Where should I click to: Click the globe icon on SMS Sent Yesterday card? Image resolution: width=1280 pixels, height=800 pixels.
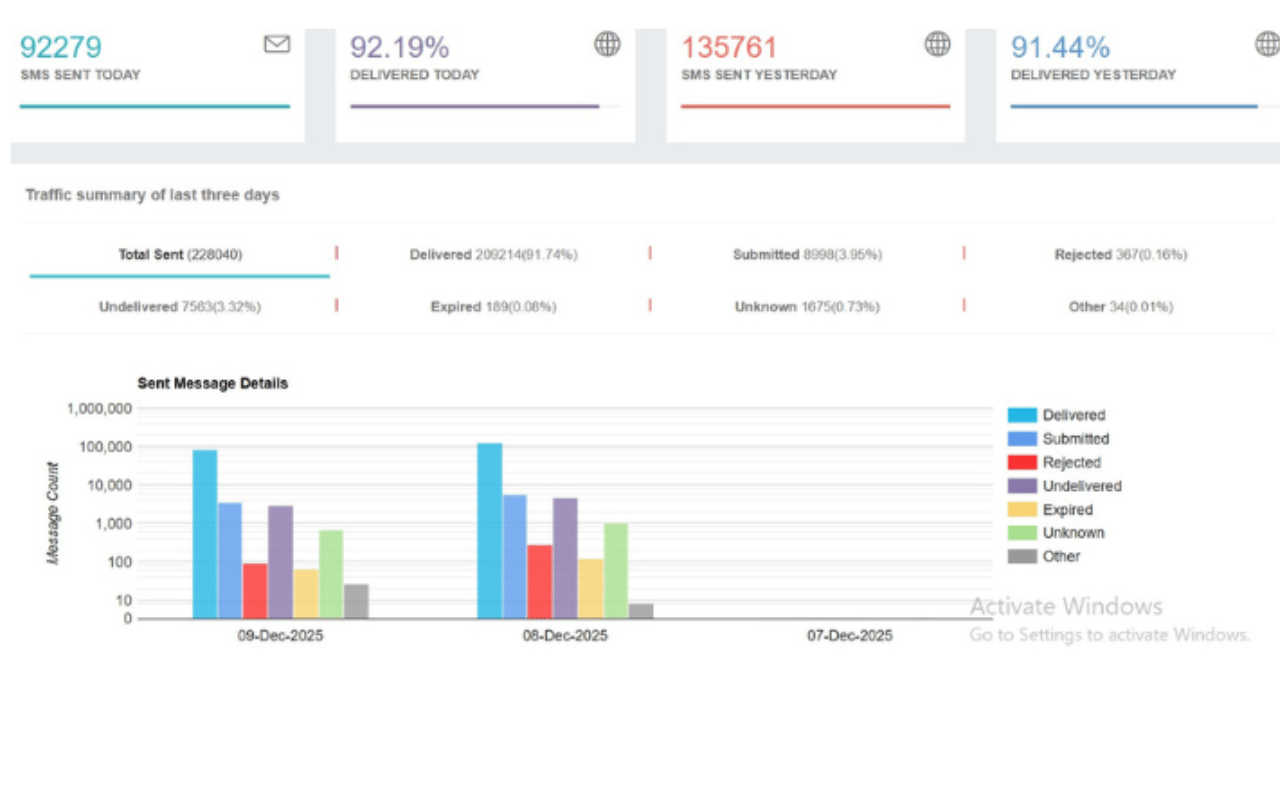937,43
